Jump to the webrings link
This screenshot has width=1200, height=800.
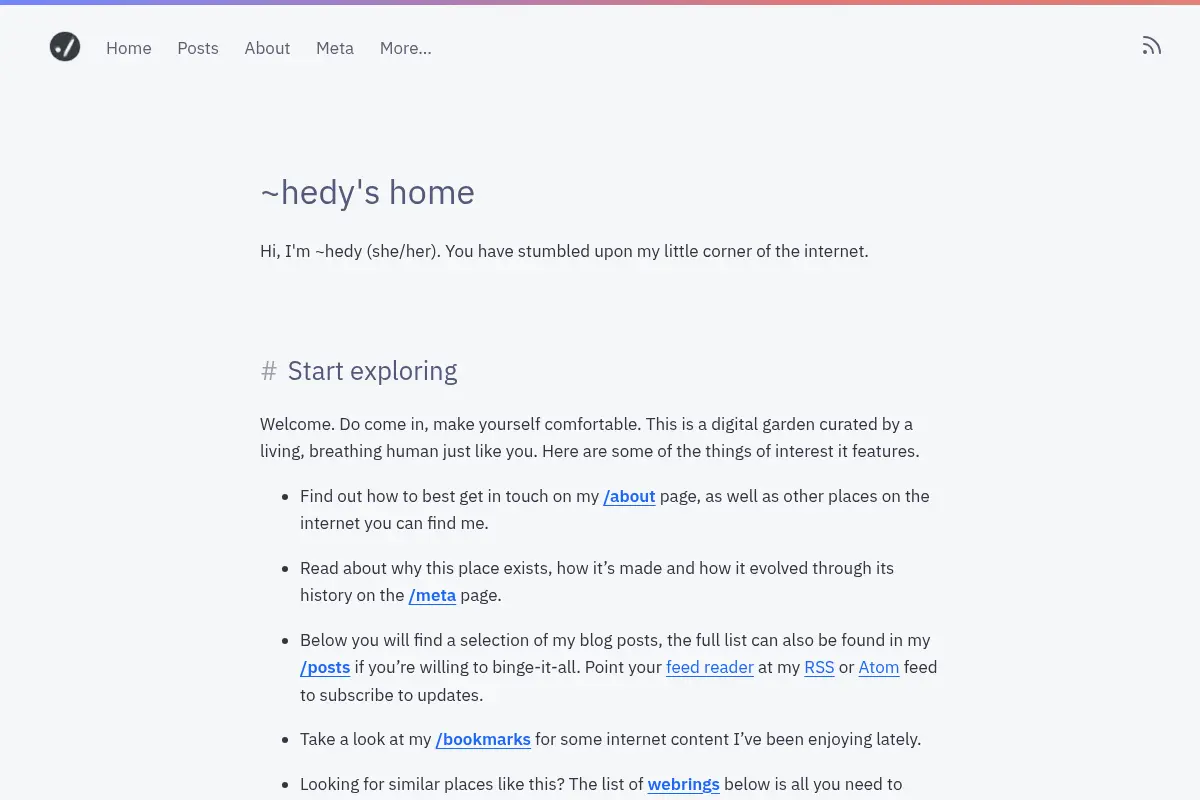point(684,784)
